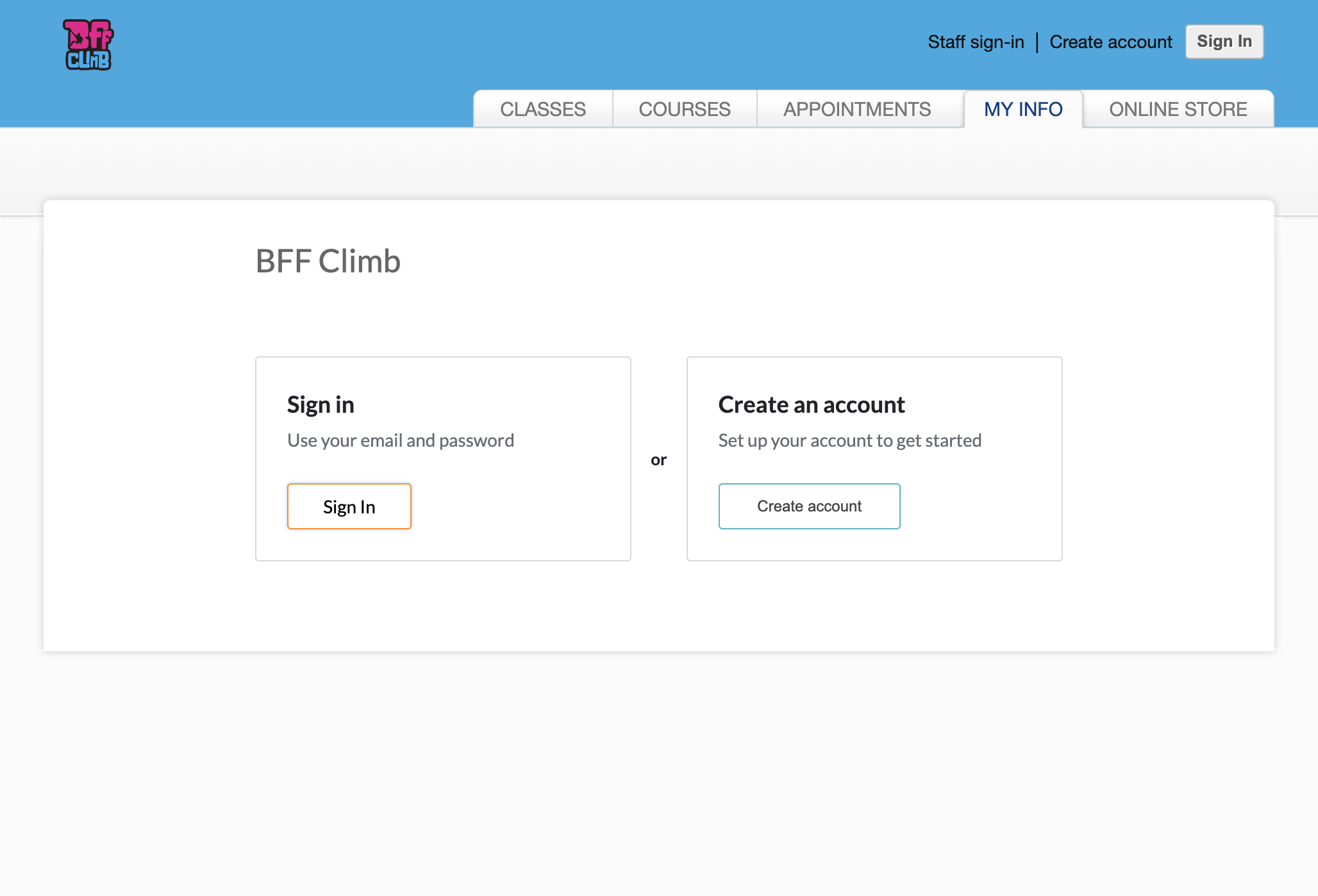Click the 'or' text between cards
Image resolution: width=1318 pixels, height=896 pixels.
click(x=659, y=460)
